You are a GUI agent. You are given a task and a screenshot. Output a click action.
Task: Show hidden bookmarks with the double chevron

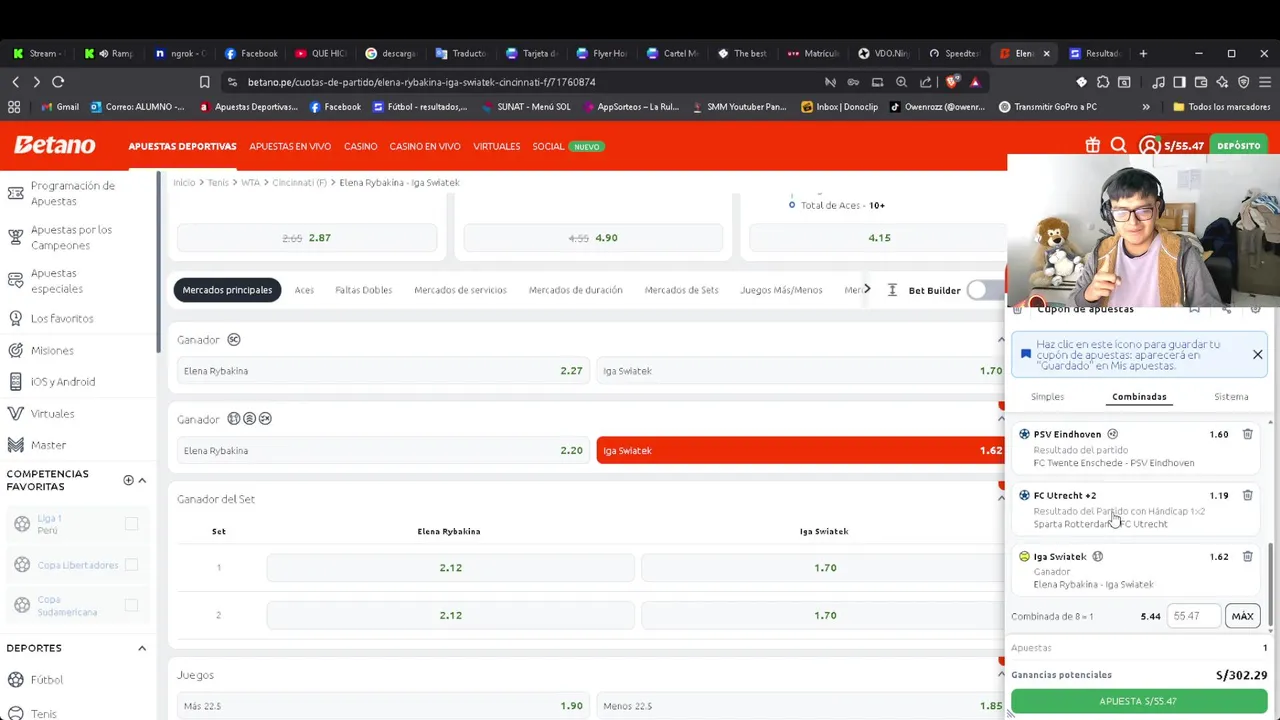coord(1146,107)
